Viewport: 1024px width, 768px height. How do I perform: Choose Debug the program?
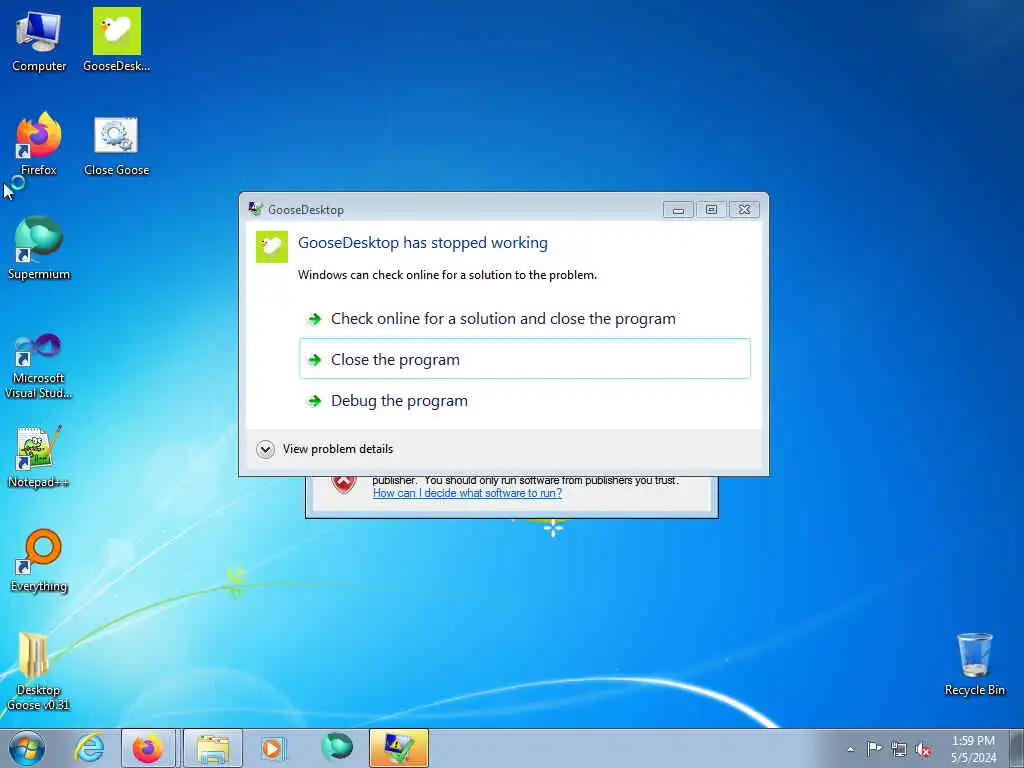pos(525,400)
